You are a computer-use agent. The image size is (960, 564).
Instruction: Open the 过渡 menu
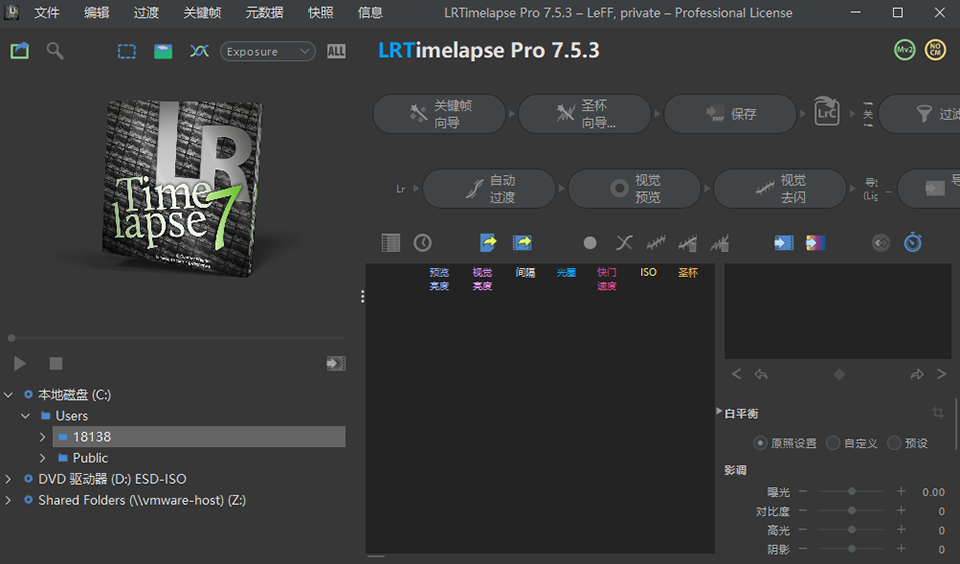pos(146,12)
